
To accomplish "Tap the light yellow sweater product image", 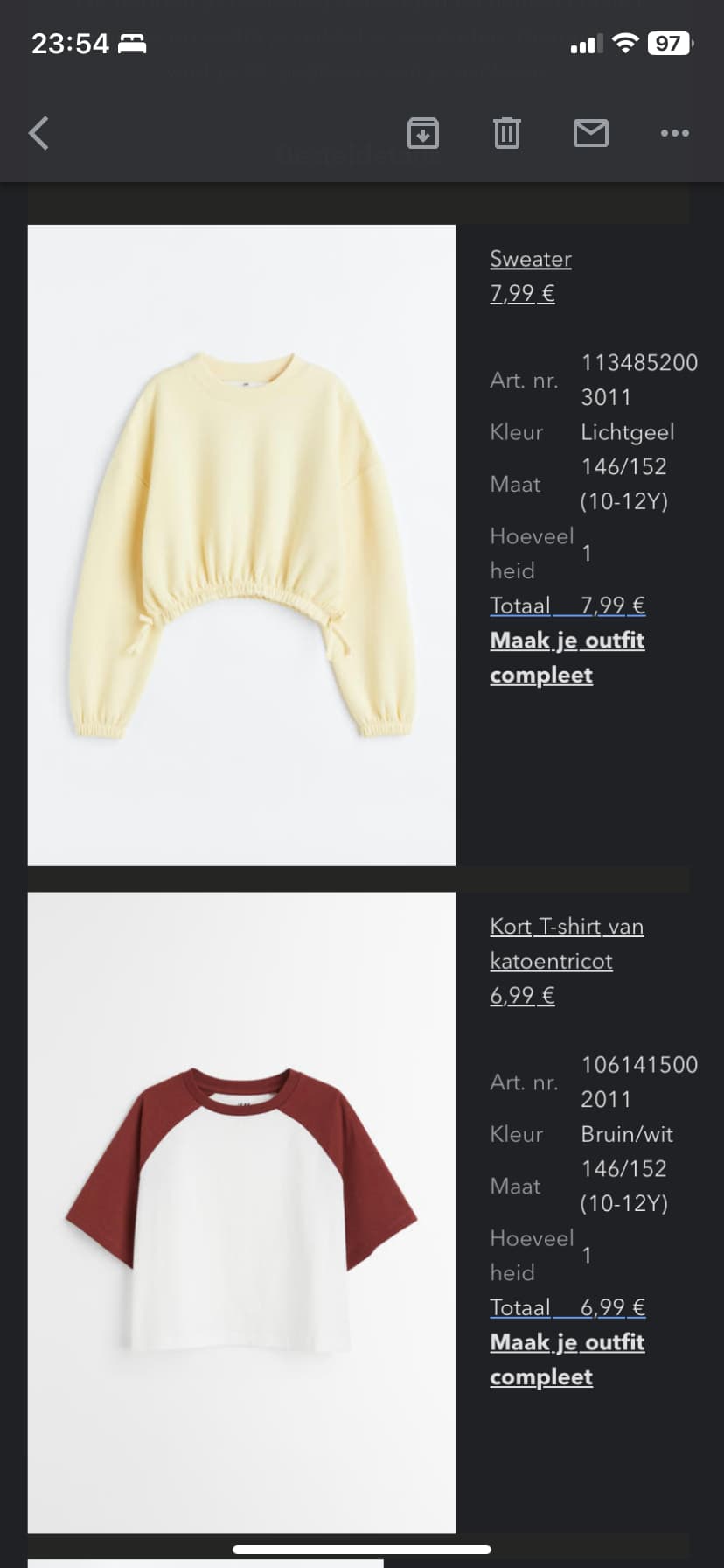I will [x=241, y=545].
